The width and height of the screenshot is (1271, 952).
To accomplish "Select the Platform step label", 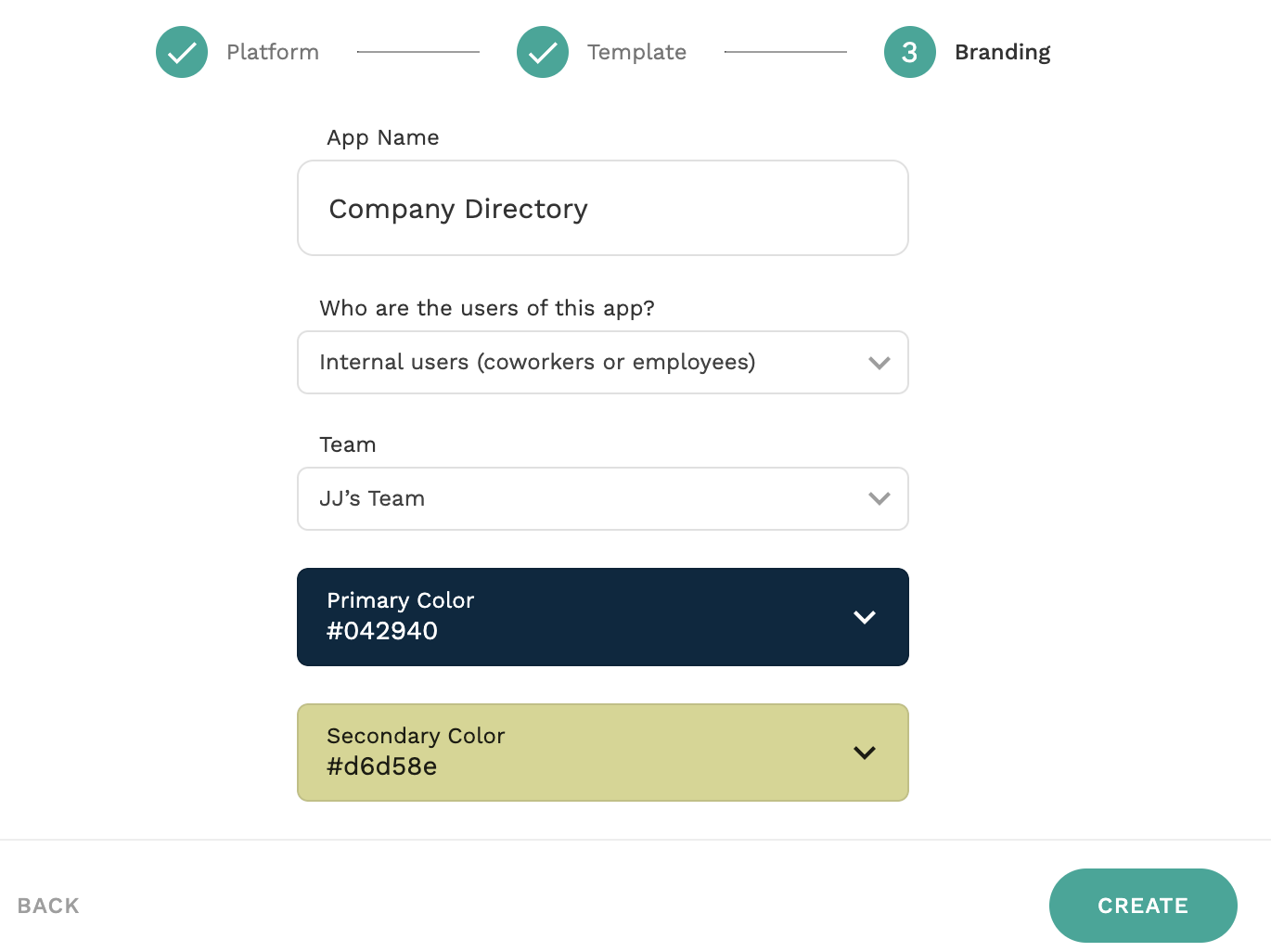I will click(273, 52).
